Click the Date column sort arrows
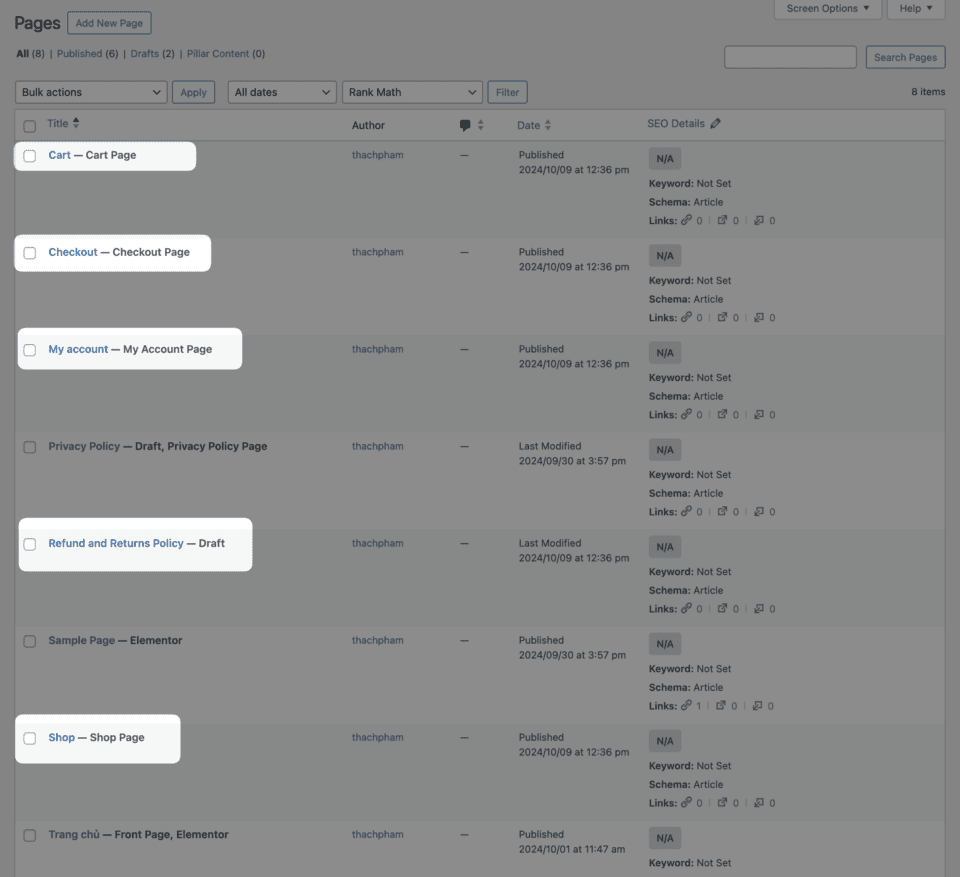The height and width of the screenshot is (877, 960). coord(547,125)
